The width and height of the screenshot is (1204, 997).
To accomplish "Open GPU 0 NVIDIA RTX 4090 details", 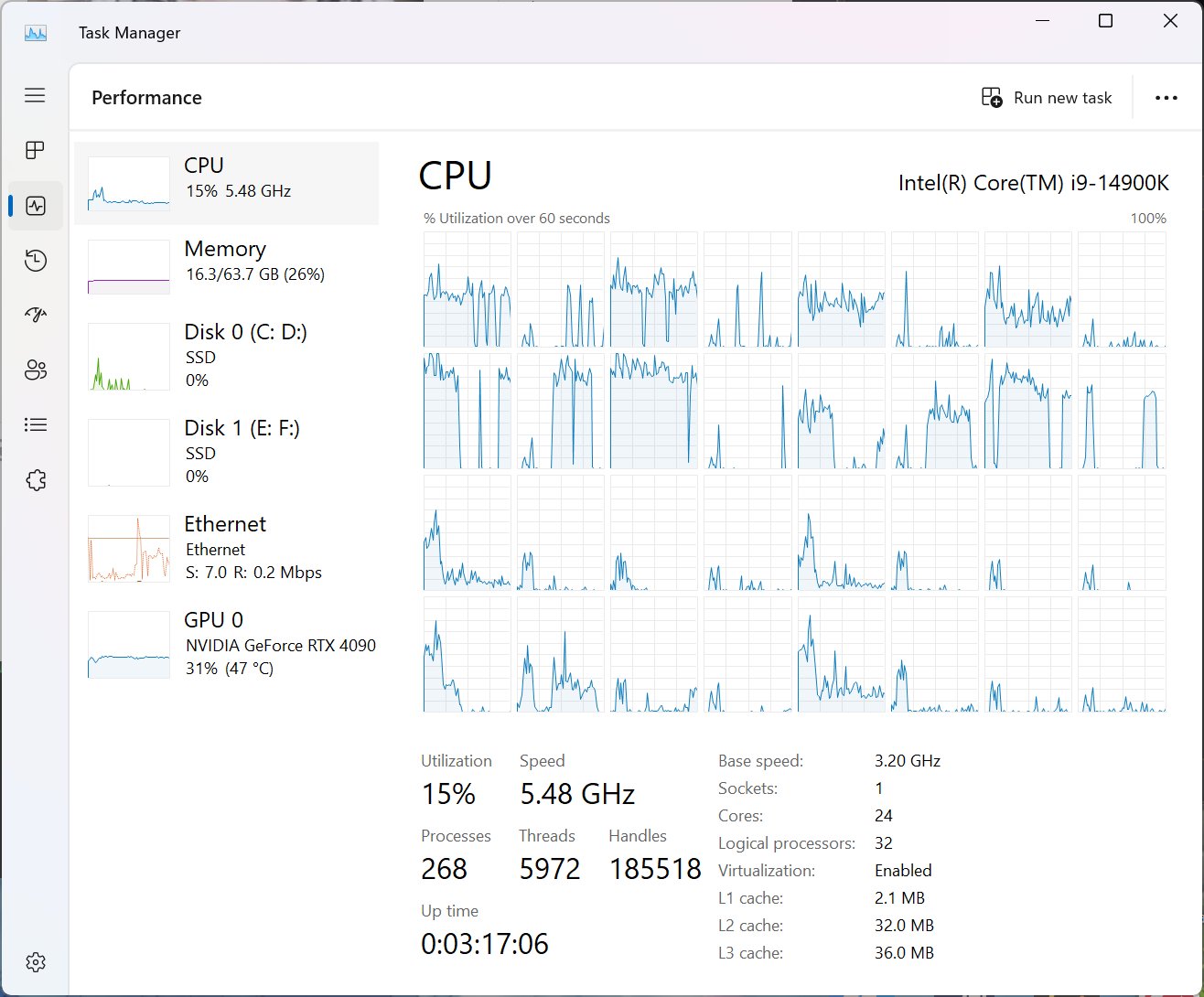I will (x=226, y=644).
